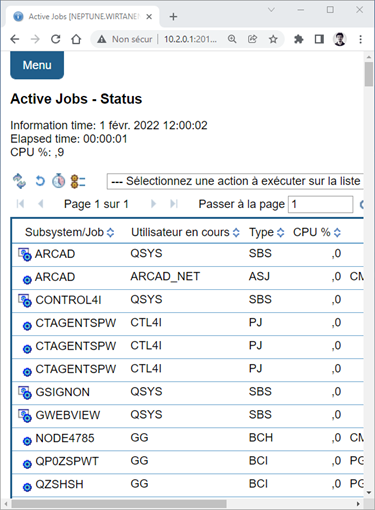Click the reset statistics arrow icon
The width and height of the screenshot is (375, 510).
coord(40,181)
